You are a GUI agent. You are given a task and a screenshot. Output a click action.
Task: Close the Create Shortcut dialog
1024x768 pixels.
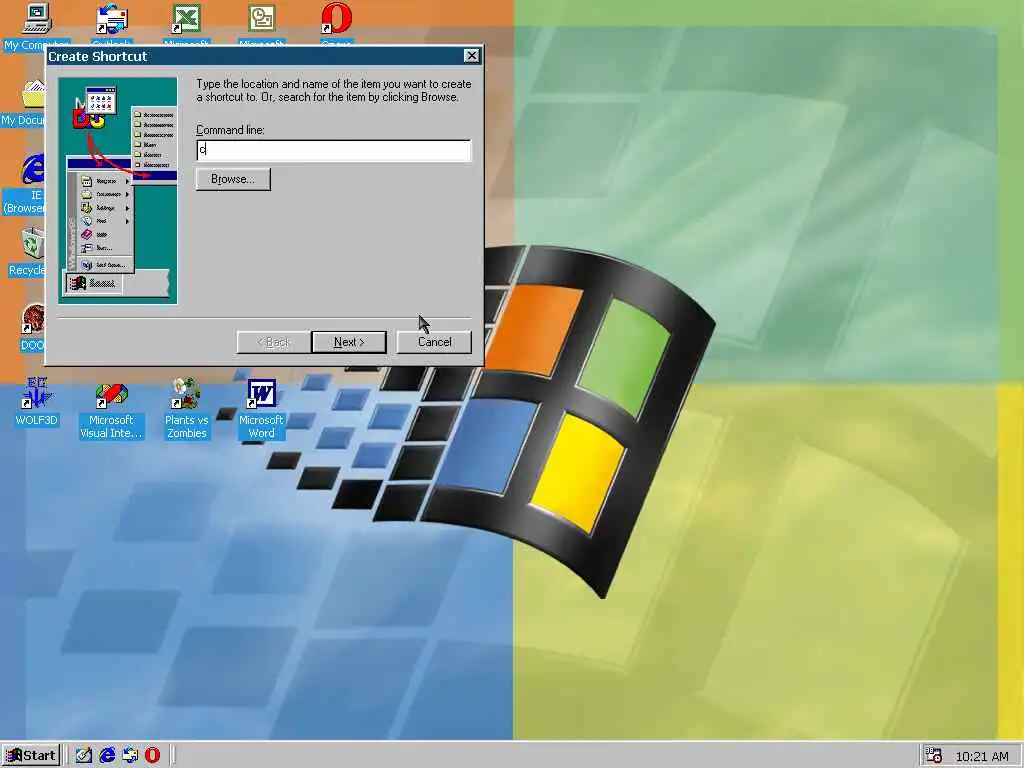(472, 56)
